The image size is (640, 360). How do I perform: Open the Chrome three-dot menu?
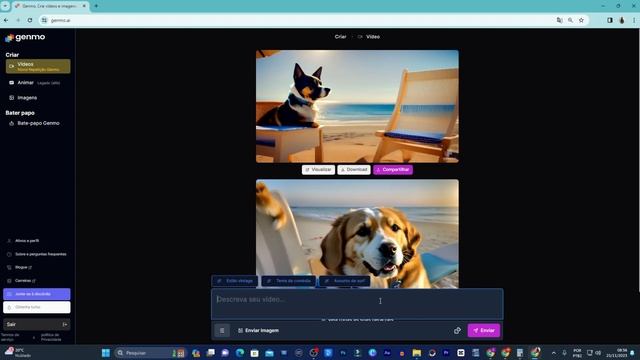click(634, 20)
